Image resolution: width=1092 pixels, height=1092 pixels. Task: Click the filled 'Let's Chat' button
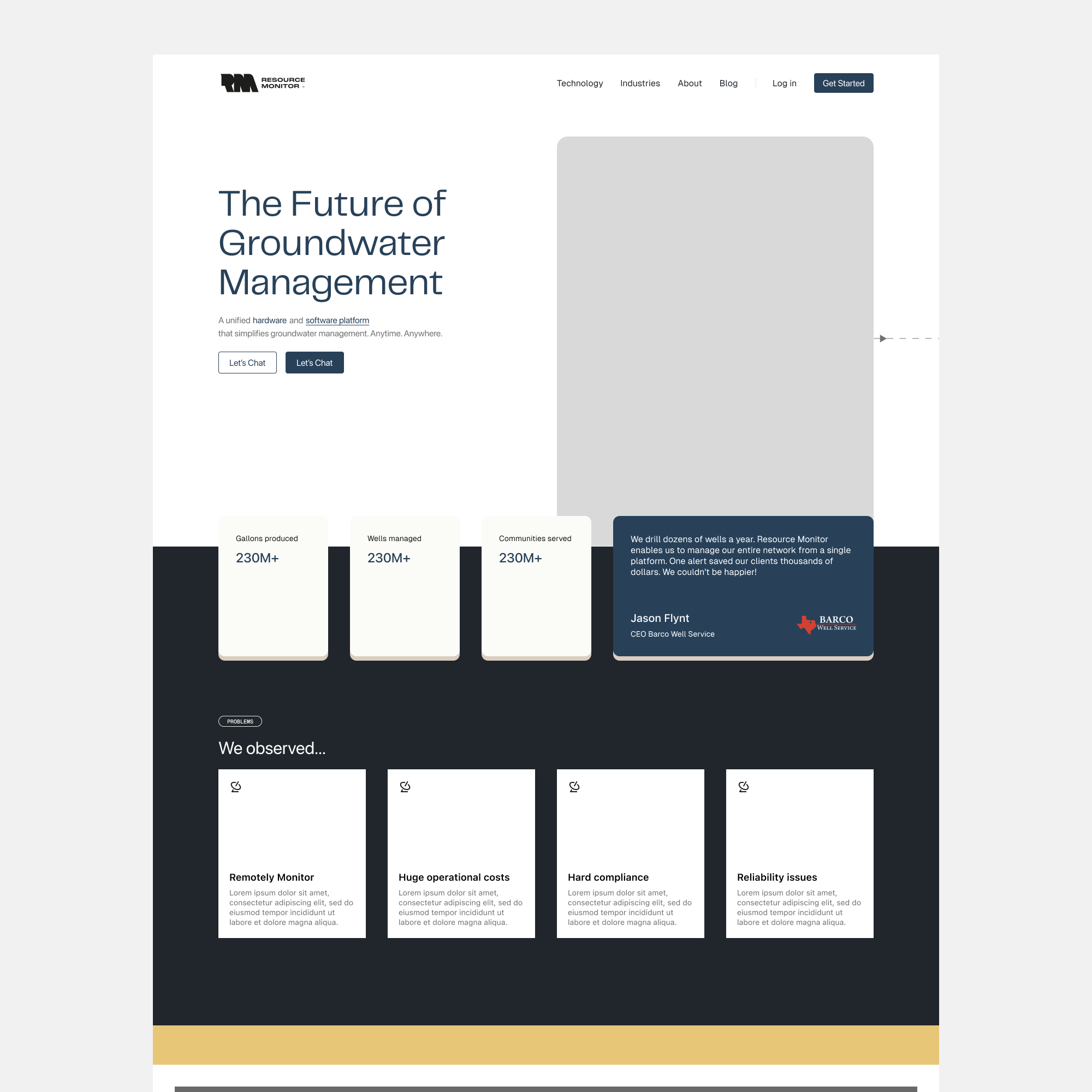click(x=314, y=363)
